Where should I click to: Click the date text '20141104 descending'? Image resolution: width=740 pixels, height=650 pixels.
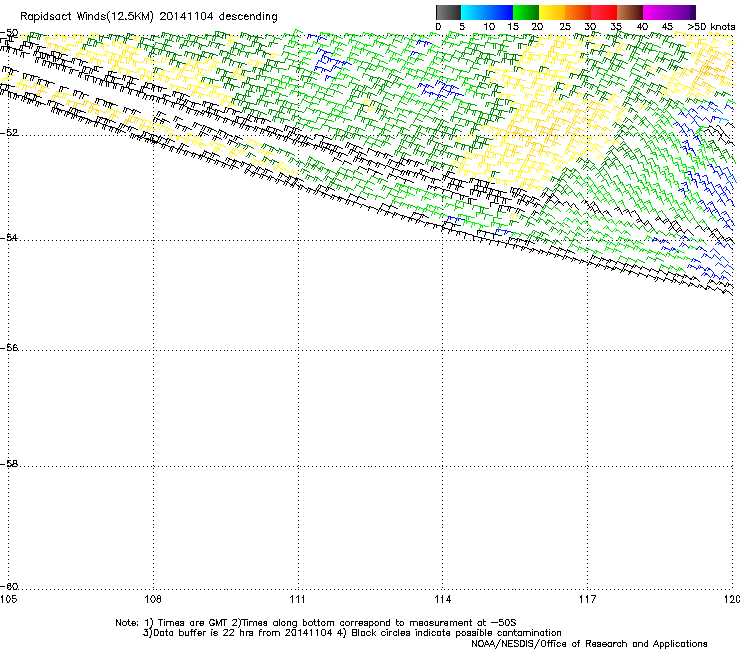218,17
